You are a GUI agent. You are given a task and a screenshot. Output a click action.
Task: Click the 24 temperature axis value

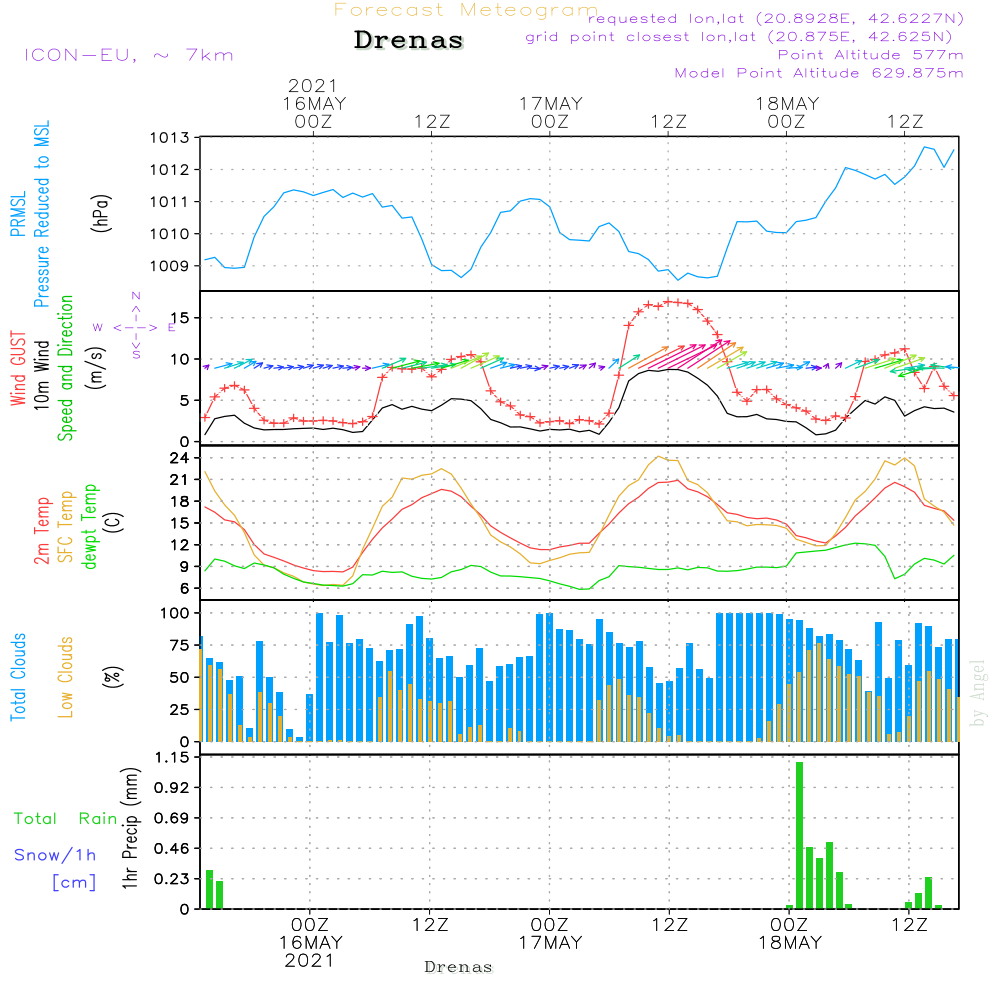(180, 458)
